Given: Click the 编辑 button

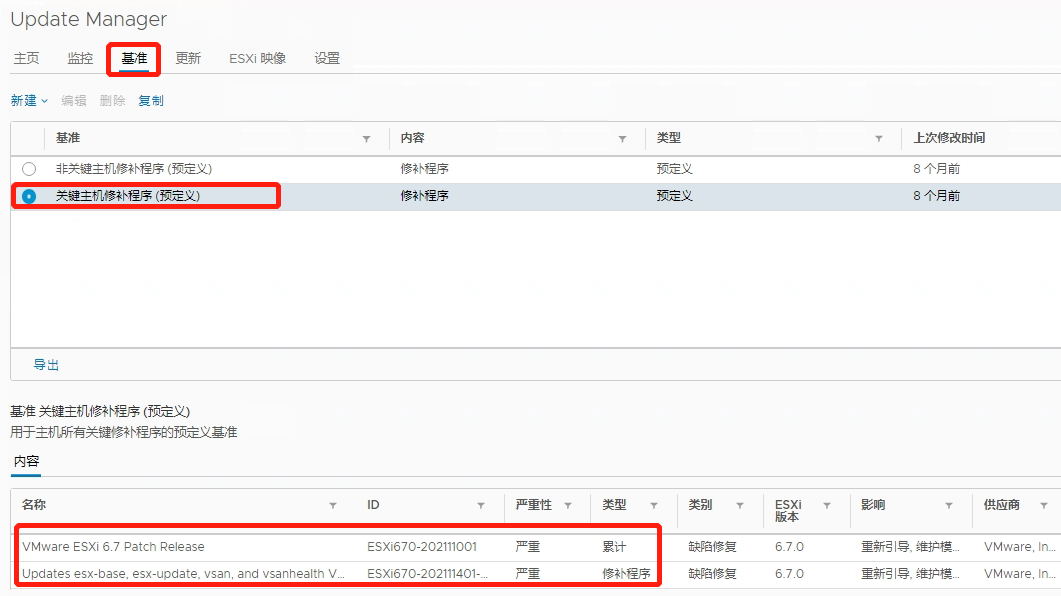Looking at the screenshot, I should 74,101.
